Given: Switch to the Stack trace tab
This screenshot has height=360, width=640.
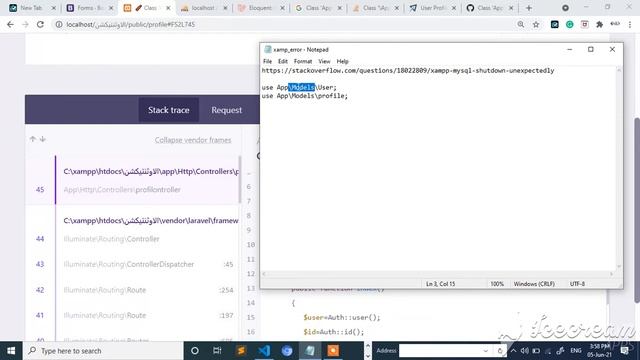Looking at the screenshot, I should click(x=169, y=110).
